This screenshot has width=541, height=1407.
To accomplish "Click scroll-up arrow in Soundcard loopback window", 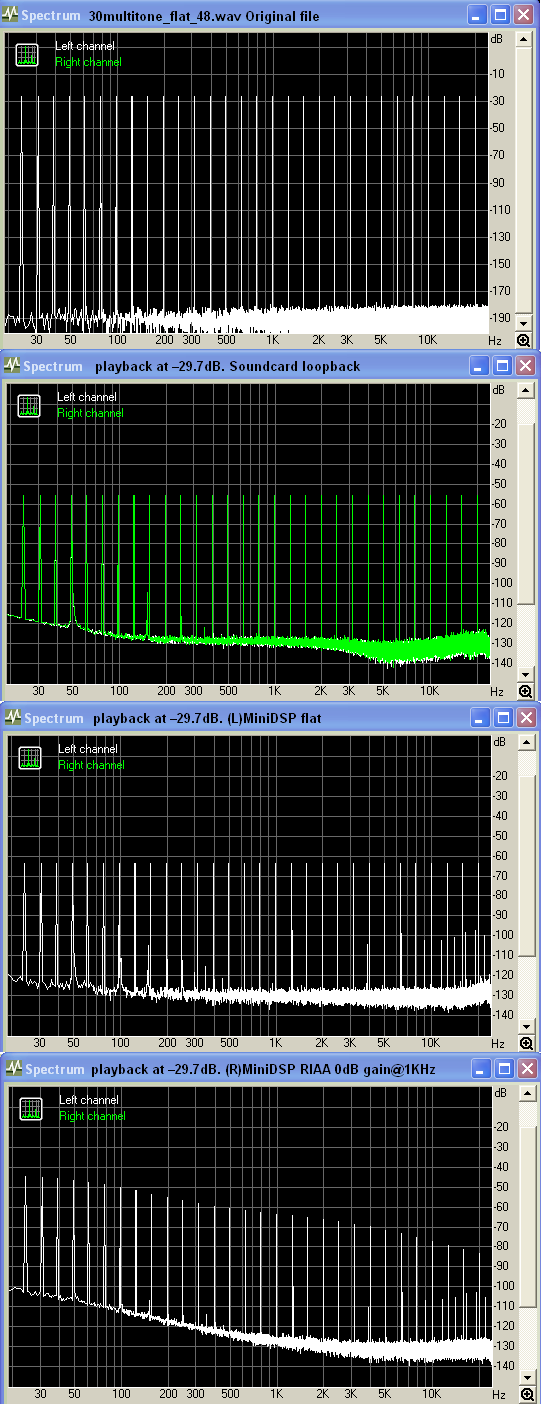I will coord(525,391).
